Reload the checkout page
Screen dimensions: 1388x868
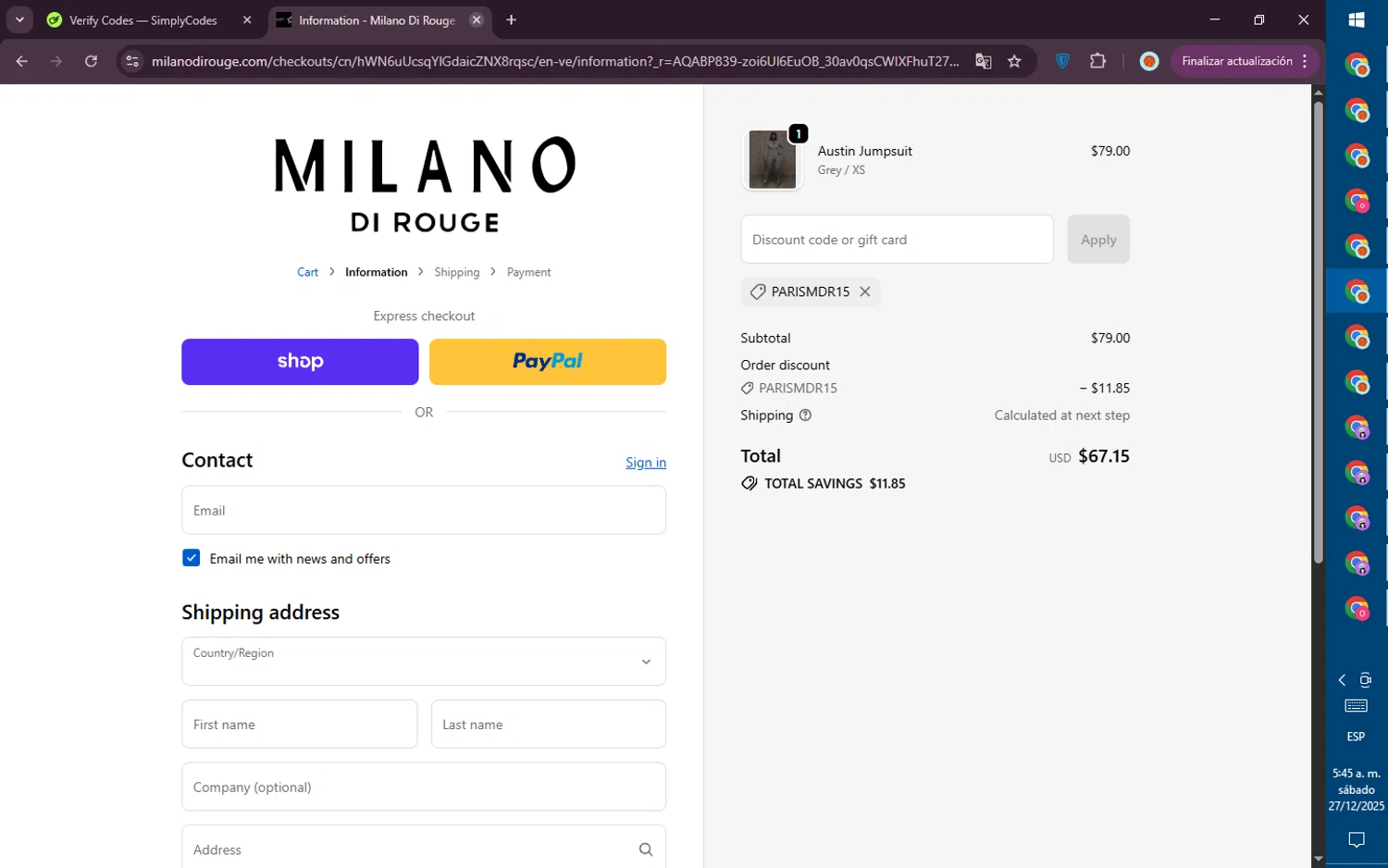coord(91,61)
